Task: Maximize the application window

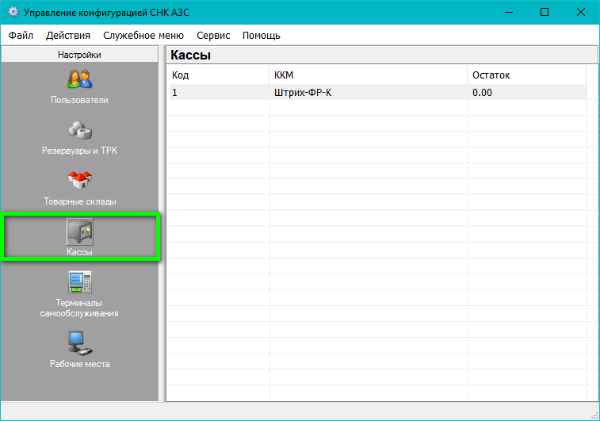Action: 544,12
